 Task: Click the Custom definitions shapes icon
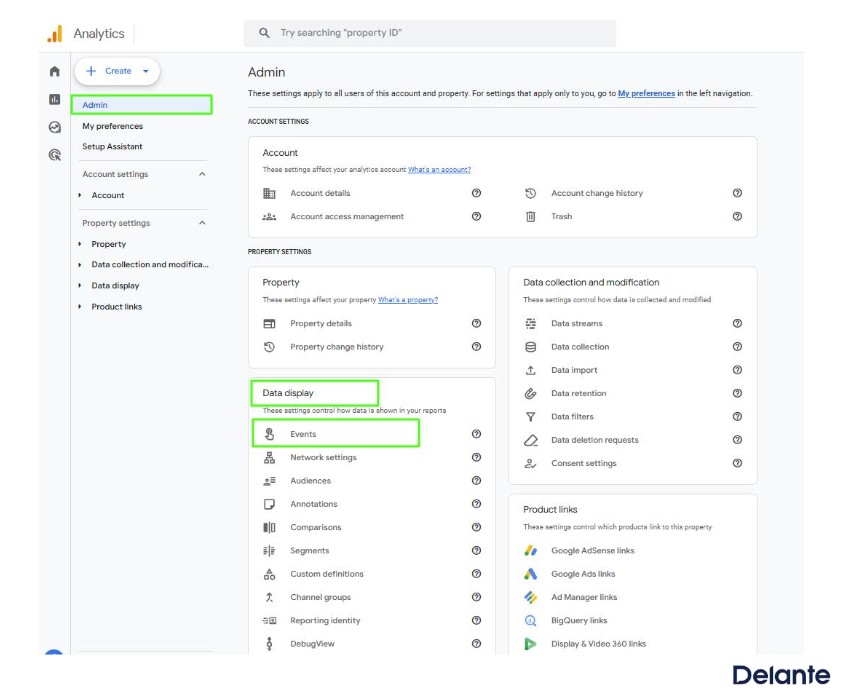pyautogui.click(x=269, y=574)
